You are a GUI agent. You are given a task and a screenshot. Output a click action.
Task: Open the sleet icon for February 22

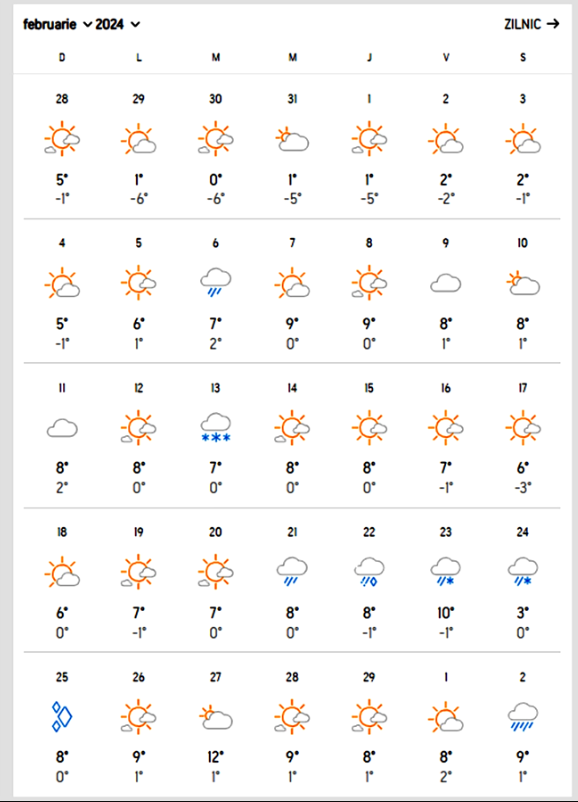click(369, 572)
